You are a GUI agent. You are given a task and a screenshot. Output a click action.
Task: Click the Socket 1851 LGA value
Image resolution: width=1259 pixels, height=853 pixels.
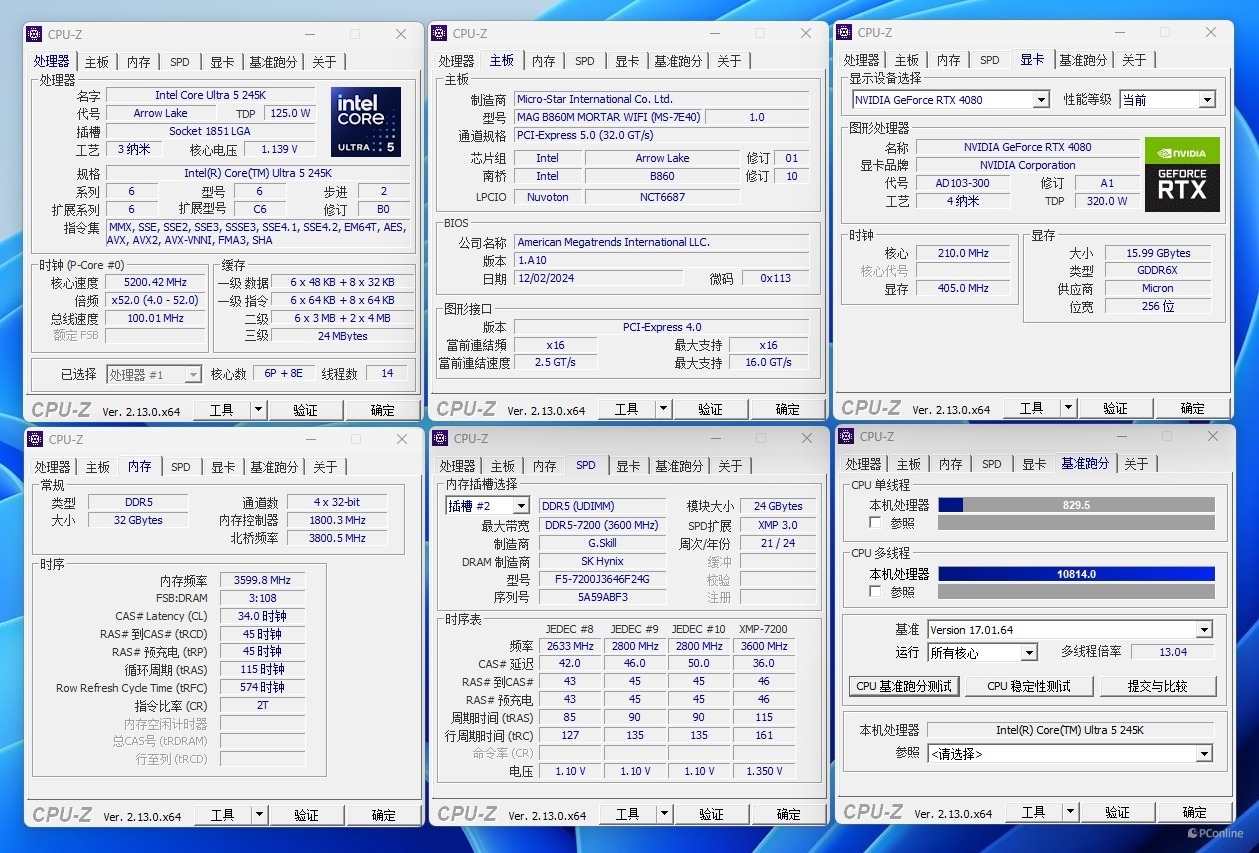(211, 131)
